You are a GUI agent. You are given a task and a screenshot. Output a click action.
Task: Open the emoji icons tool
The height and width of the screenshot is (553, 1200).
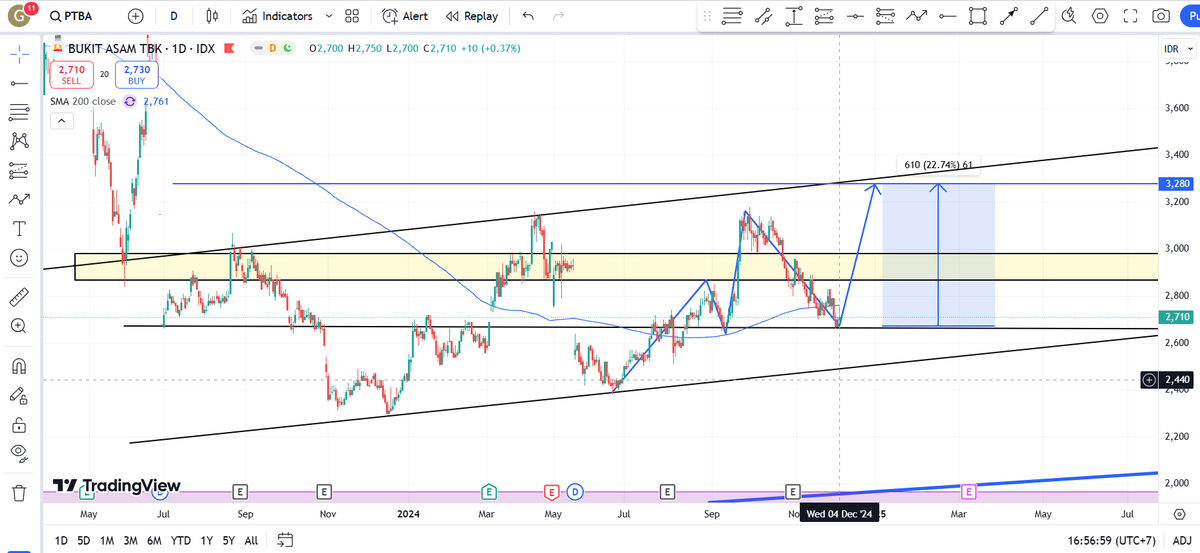point(18,258)
